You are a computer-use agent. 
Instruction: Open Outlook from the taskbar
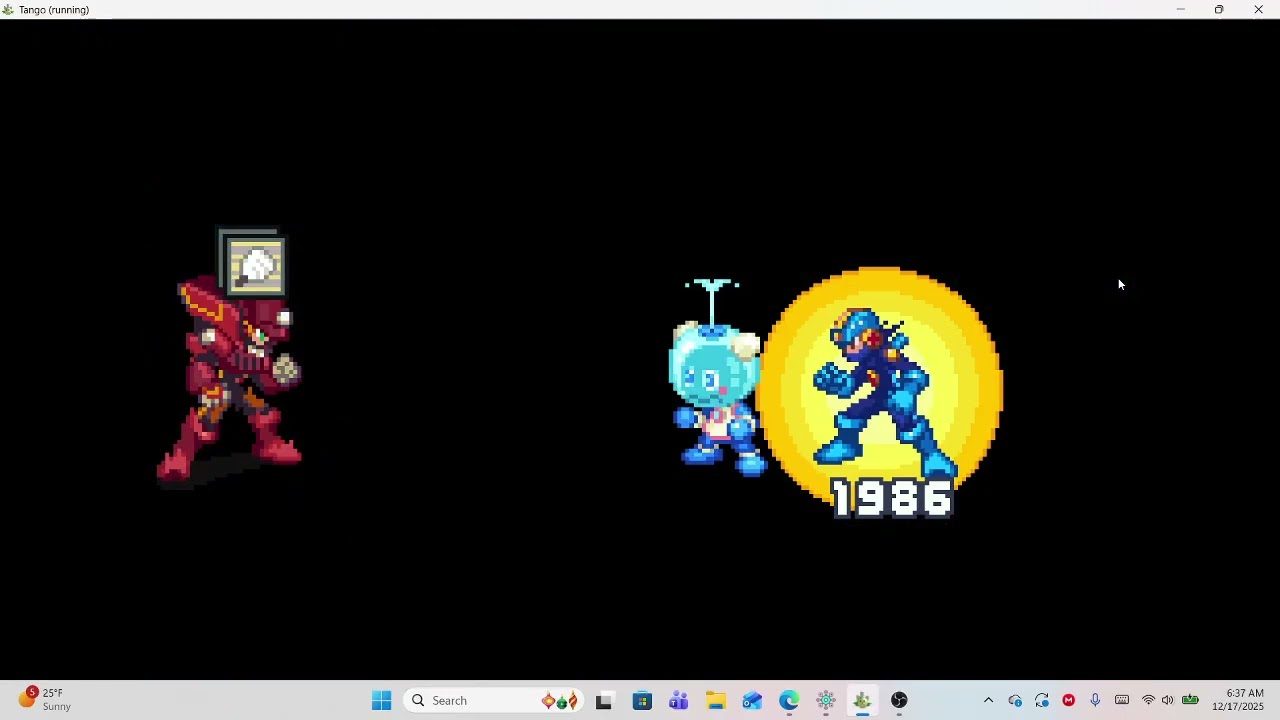point(752,701)
